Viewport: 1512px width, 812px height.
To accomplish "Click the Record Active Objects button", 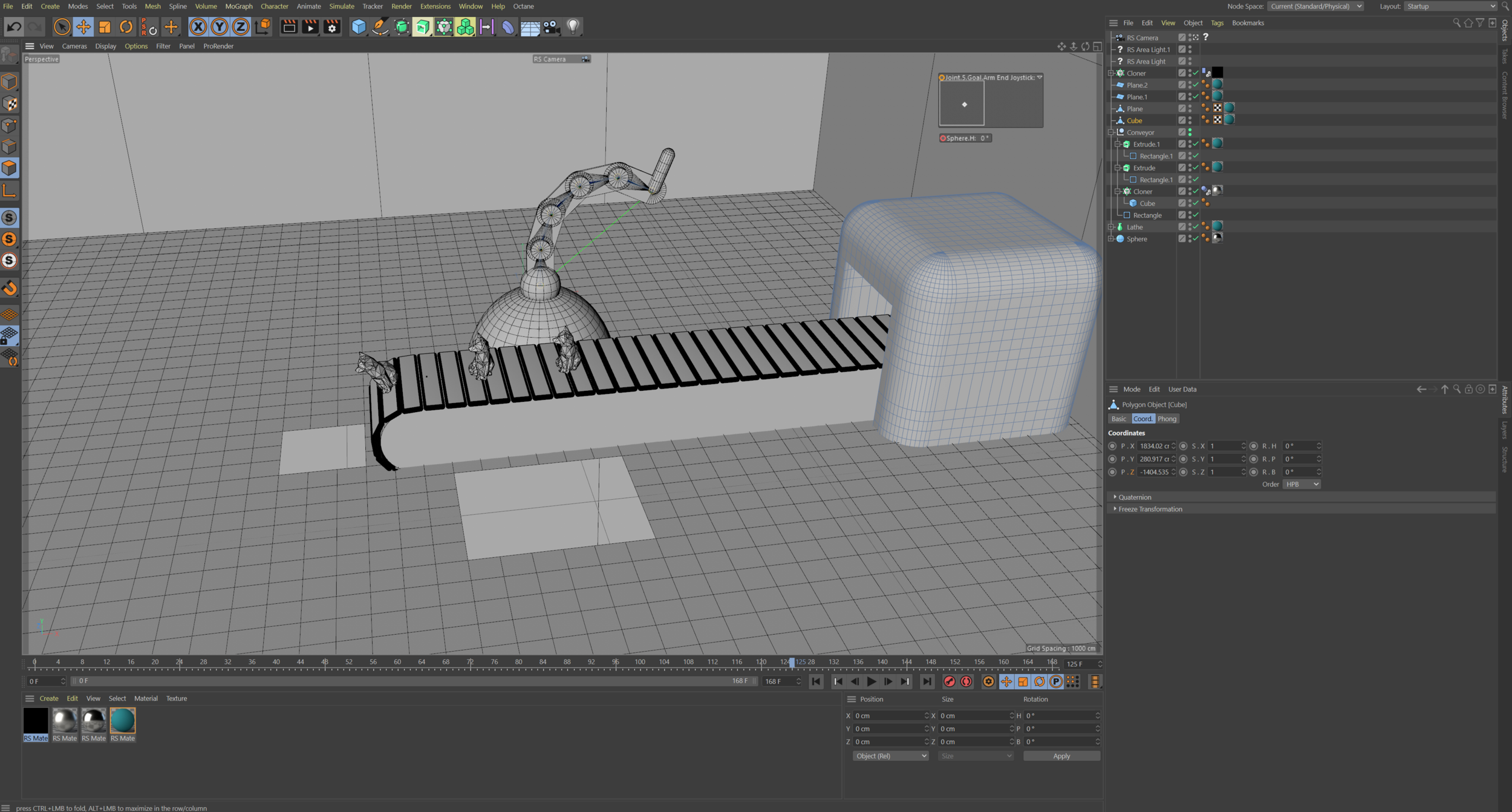I will click(950, 681).
